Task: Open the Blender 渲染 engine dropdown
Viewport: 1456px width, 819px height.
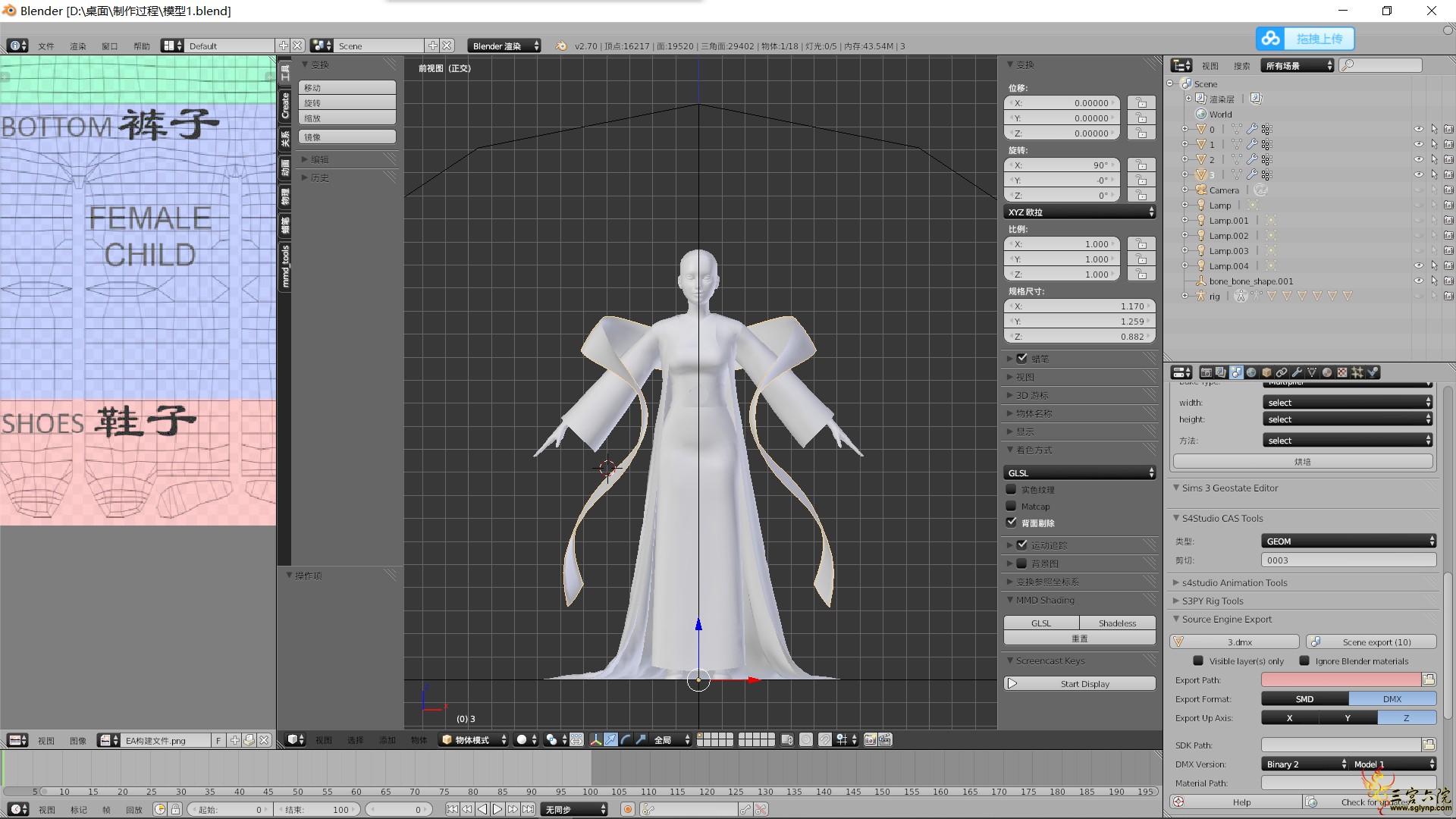Action: click(x=504, y=45)
